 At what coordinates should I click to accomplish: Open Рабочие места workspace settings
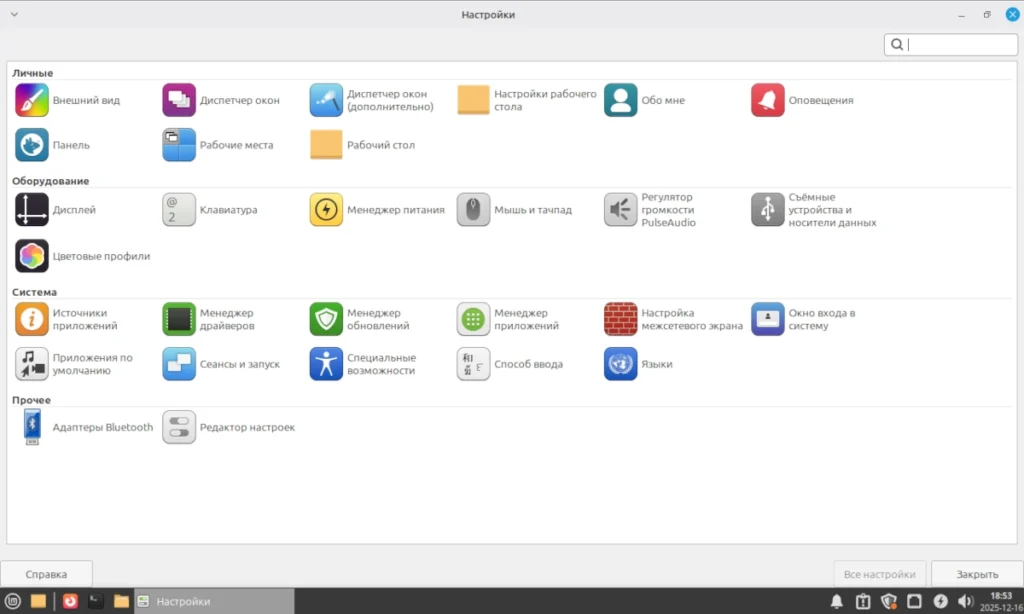pos(218,145)
